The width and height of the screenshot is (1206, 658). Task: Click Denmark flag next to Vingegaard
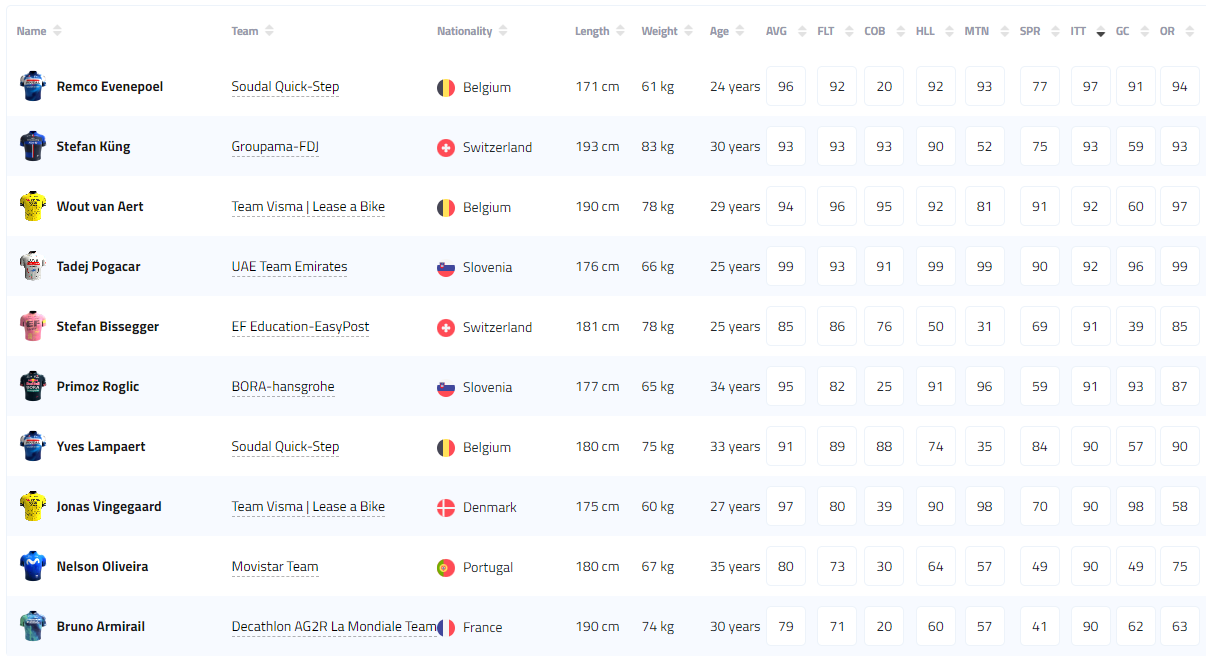446,508
